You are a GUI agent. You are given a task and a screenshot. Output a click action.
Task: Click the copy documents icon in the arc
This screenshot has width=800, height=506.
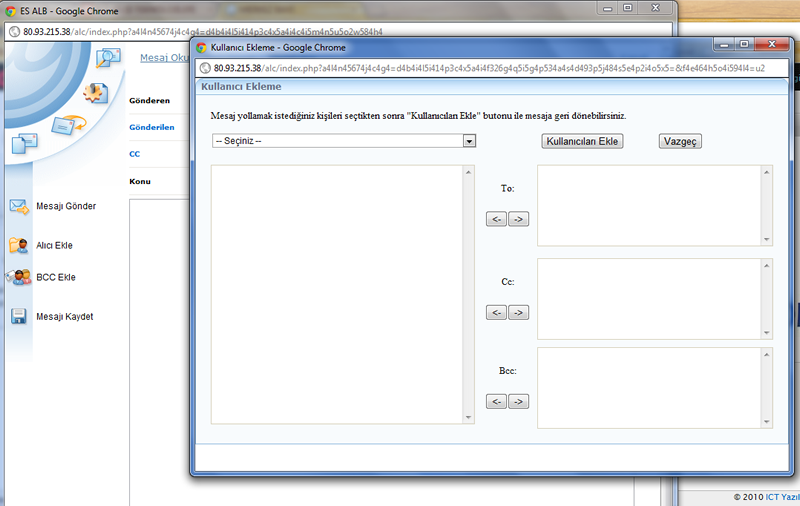tap(25, 143)
